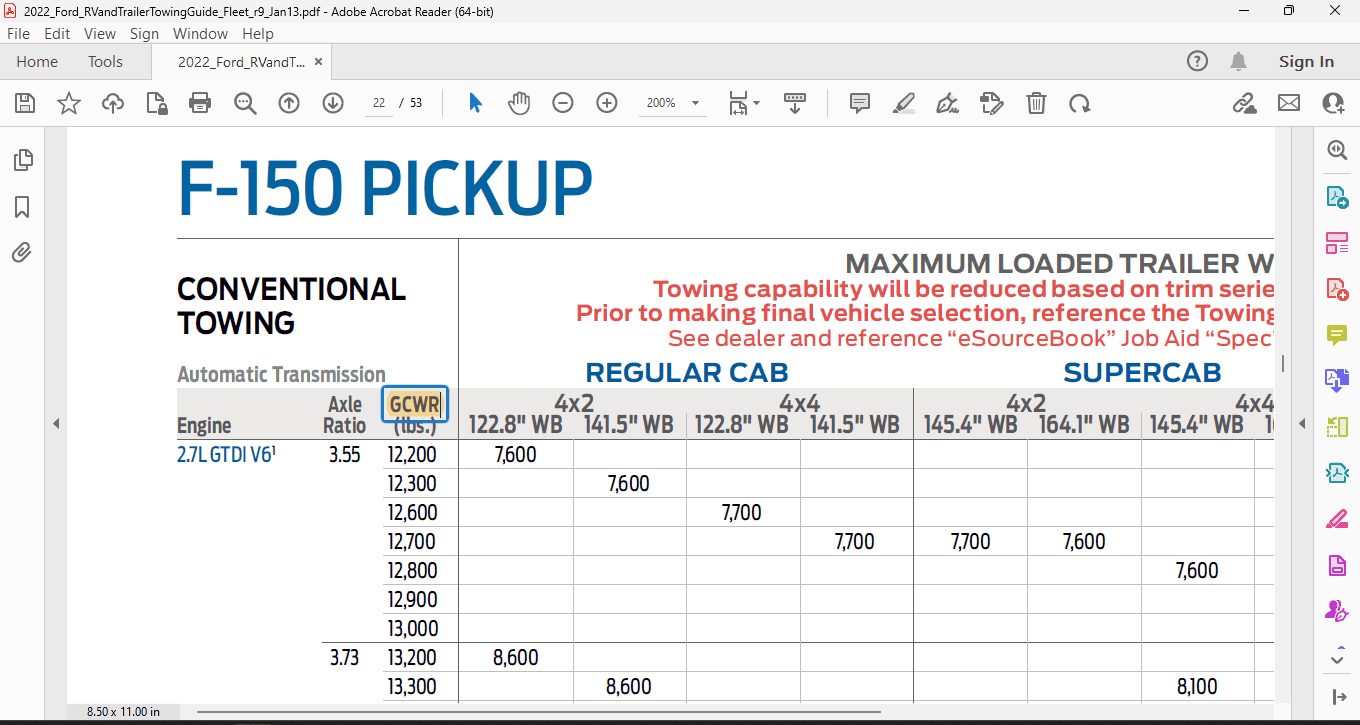Click the horizontal scrollbar thumb

coord(539,712)
